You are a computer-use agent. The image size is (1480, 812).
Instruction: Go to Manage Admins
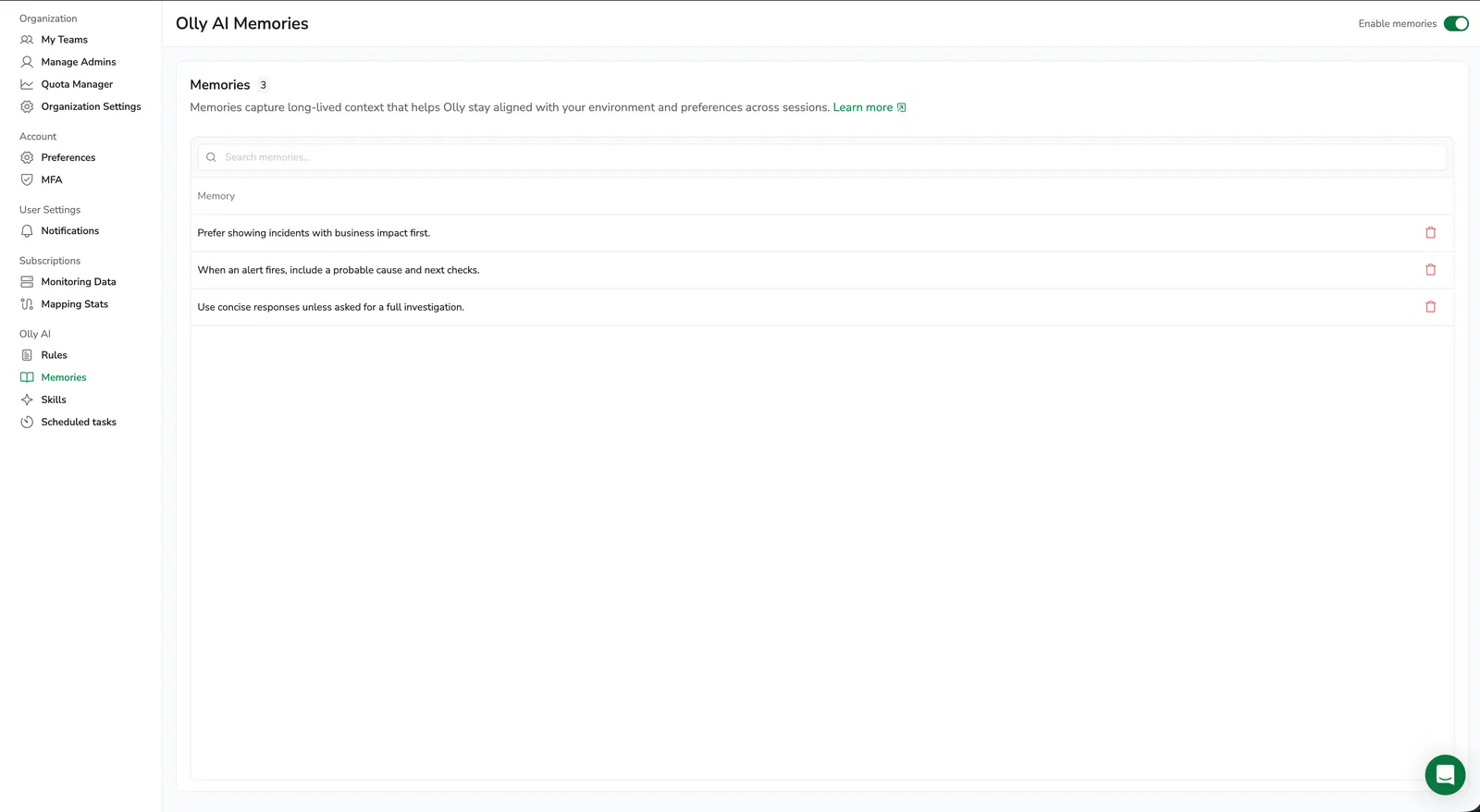[x=79, y=62]
